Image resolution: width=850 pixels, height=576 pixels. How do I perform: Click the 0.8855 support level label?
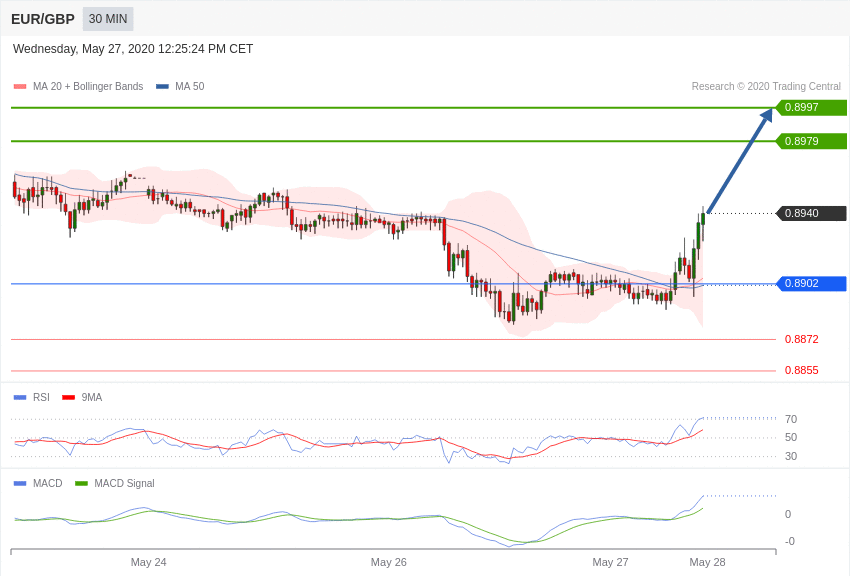click(802, 371)
